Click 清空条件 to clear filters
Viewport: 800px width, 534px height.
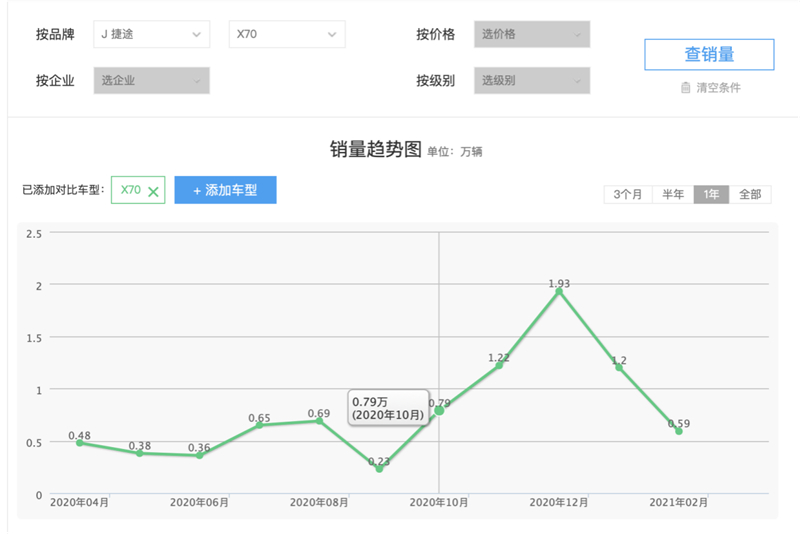(718, 88)
